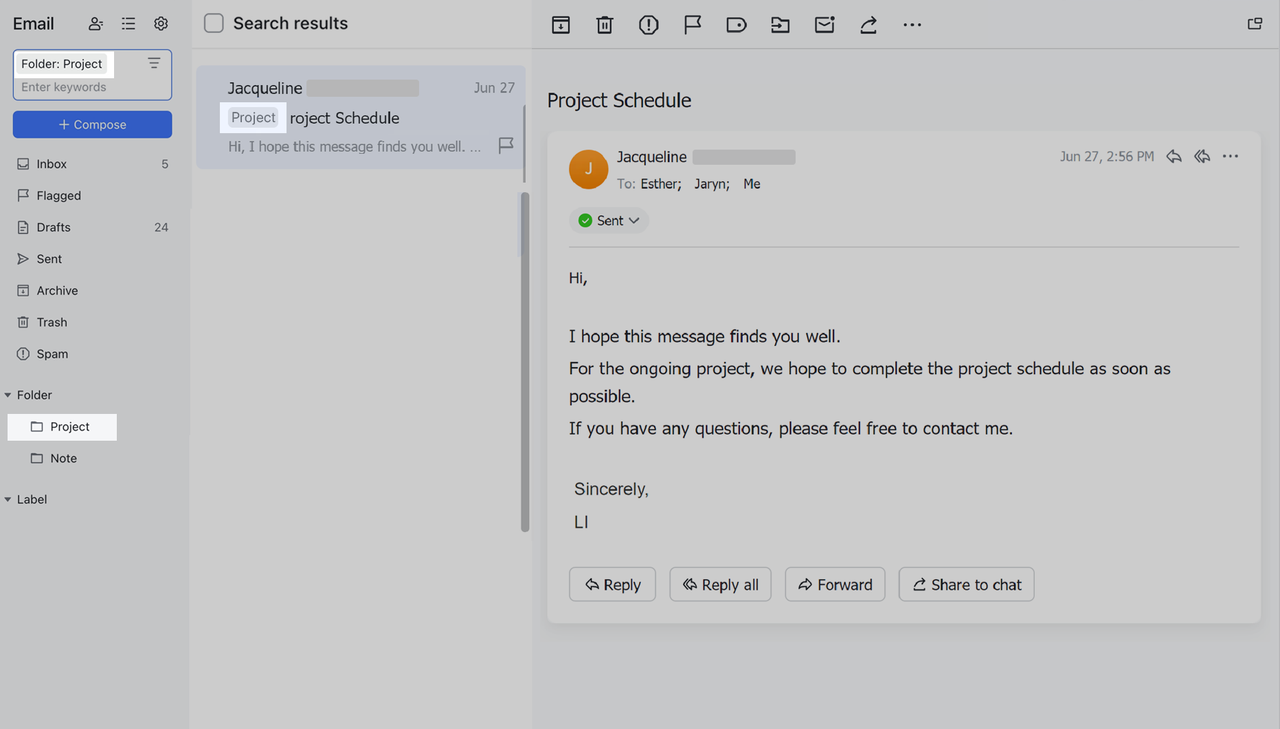Image resolution: width=1280 pixels, height=729 pixels.
Task: Move the email to another folder
Action: 780,24
